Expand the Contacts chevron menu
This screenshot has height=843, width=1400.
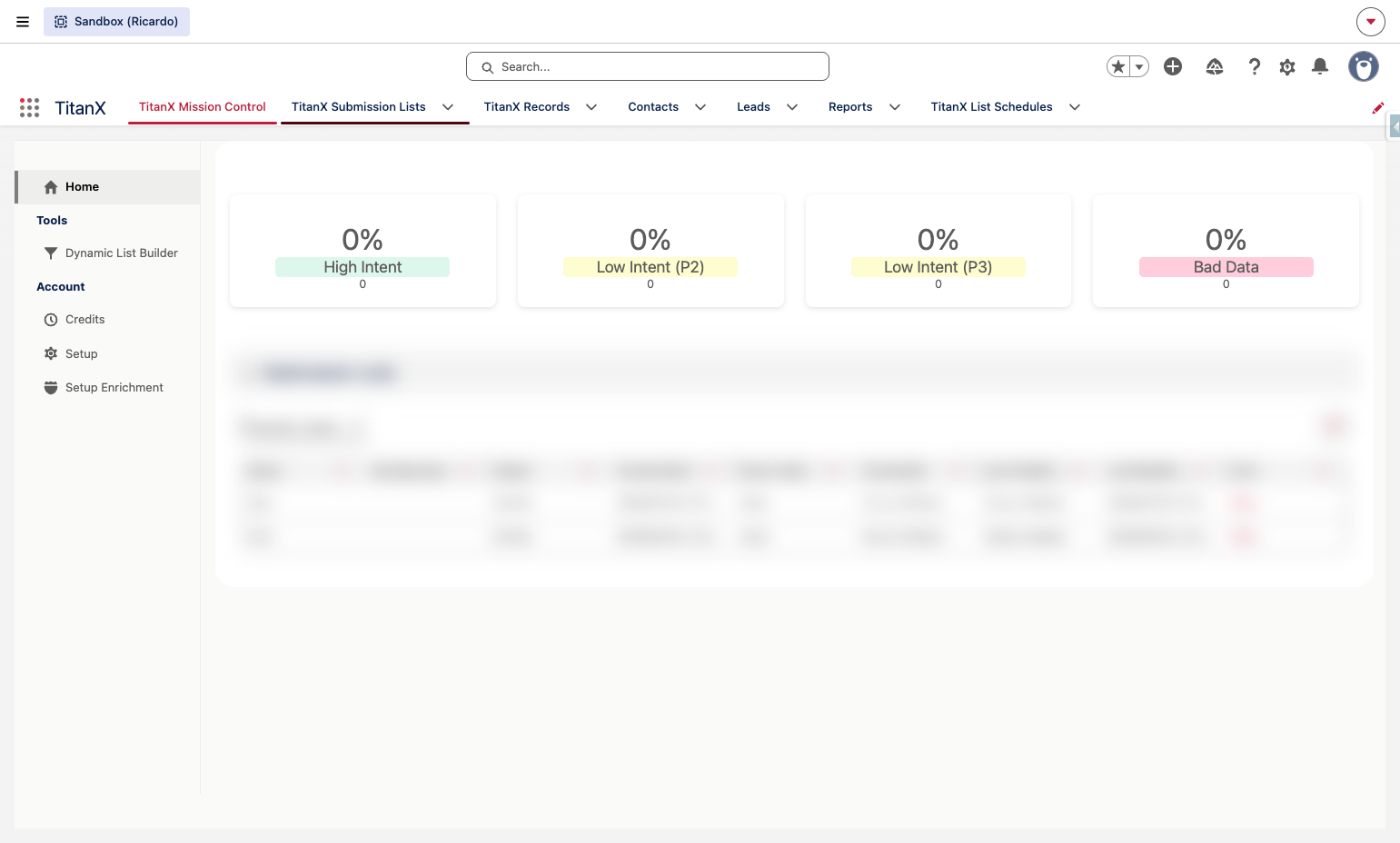pos(700,107)
